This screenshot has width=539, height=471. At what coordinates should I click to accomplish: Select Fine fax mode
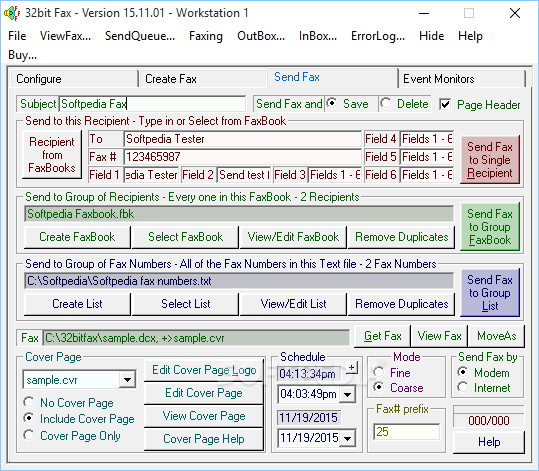(x=392, y=373)
